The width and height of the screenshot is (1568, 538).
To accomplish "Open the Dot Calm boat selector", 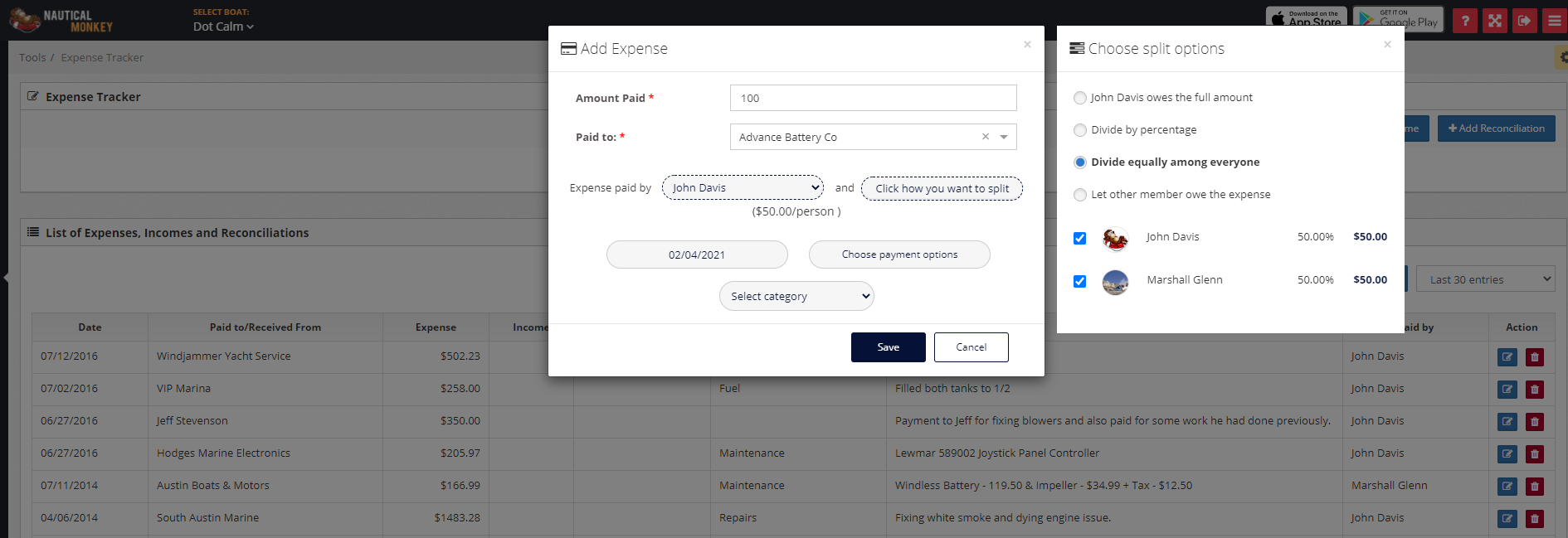I will 223,27.
